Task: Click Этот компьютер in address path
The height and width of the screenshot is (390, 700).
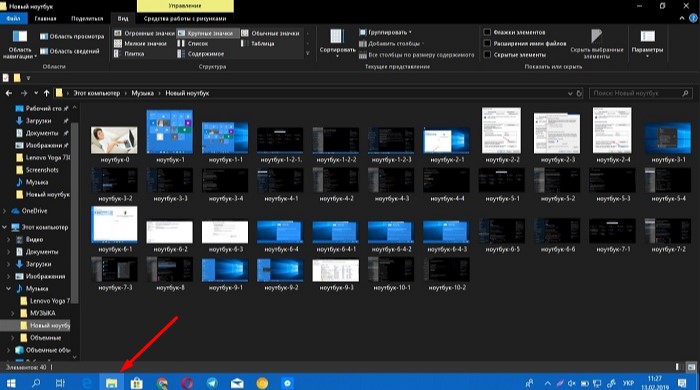Action: (97, 93)
